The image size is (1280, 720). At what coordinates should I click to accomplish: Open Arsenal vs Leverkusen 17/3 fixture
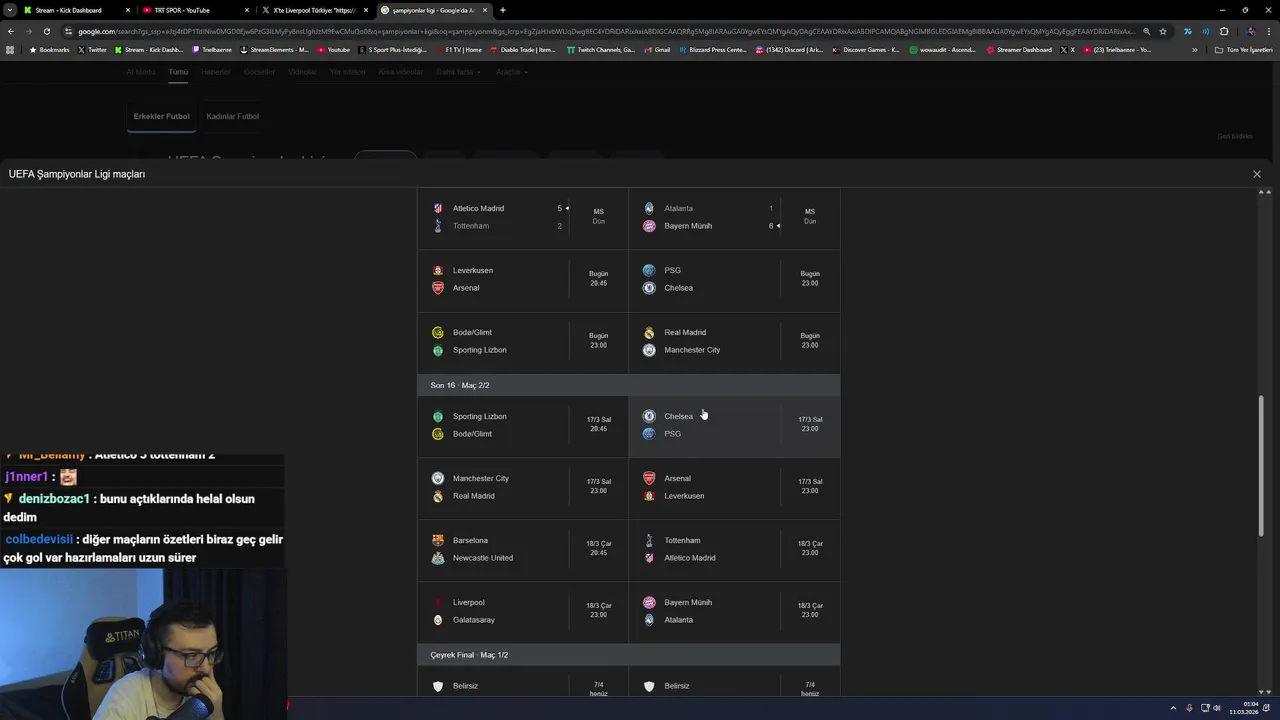tap(734, 487)
